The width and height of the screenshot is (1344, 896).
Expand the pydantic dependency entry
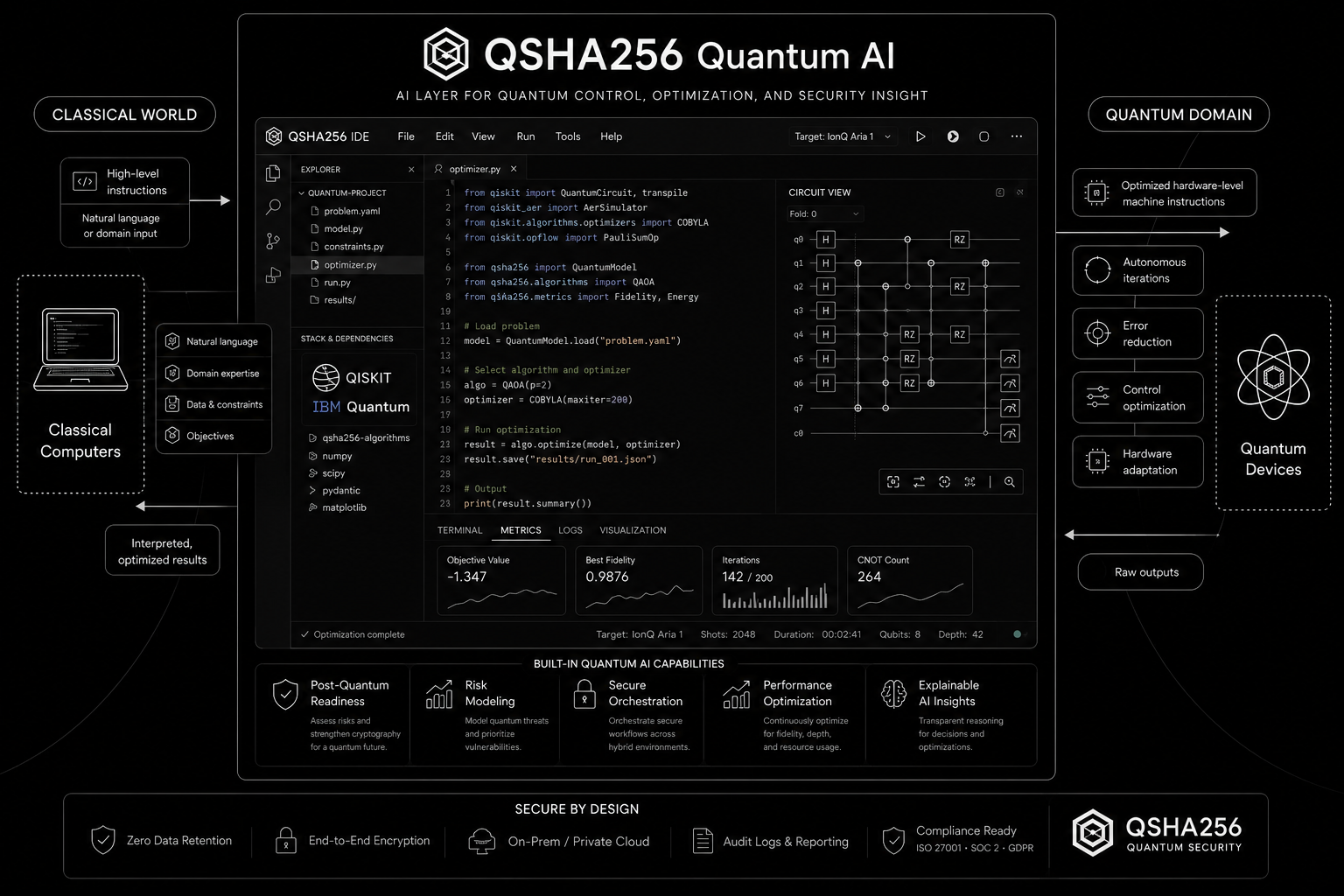pos(312,490)
